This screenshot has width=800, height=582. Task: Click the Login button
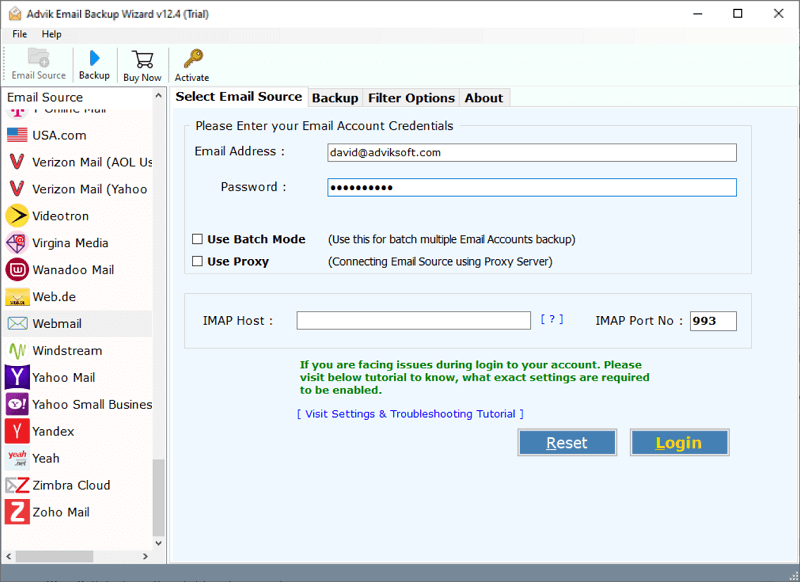(679, 443)
